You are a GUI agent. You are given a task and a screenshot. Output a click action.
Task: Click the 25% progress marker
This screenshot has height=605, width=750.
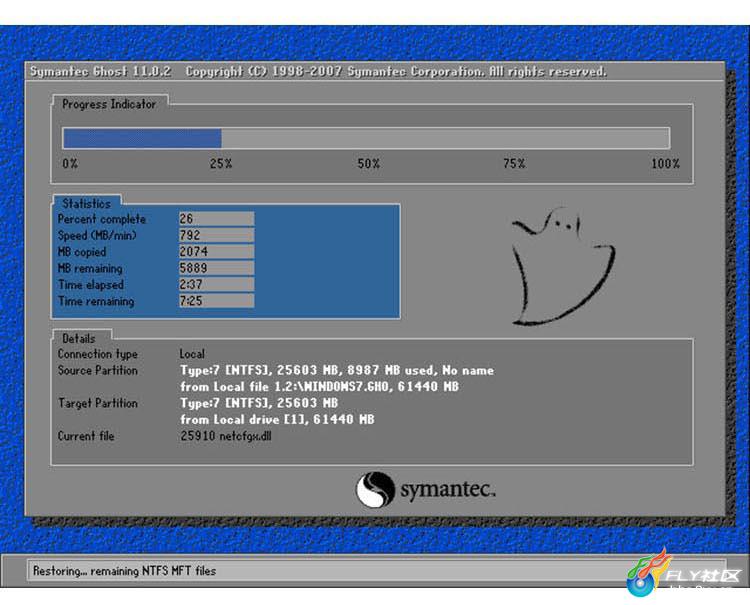point(221,164)
